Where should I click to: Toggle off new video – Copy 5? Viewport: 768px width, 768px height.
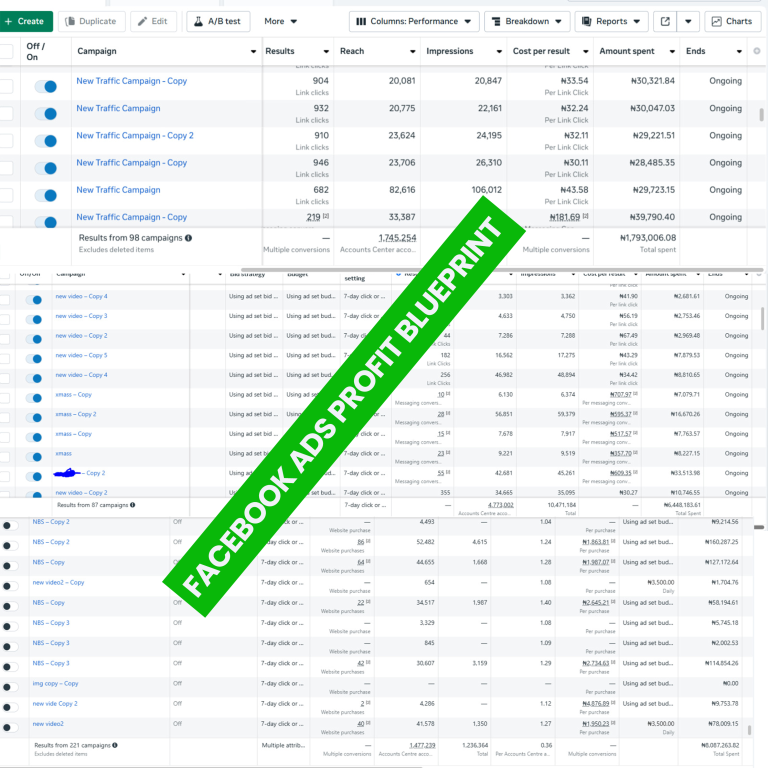[x=34, y=359]
